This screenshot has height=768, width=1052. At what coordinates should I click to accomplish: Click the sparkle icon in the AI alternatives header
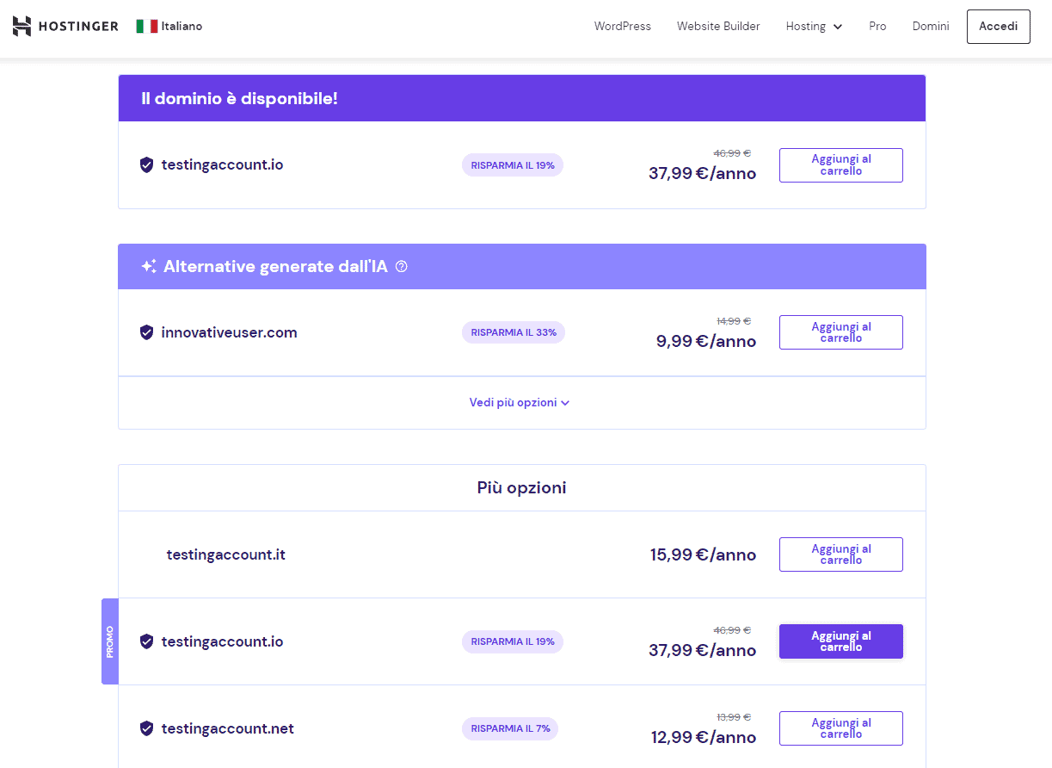(148, 266)
